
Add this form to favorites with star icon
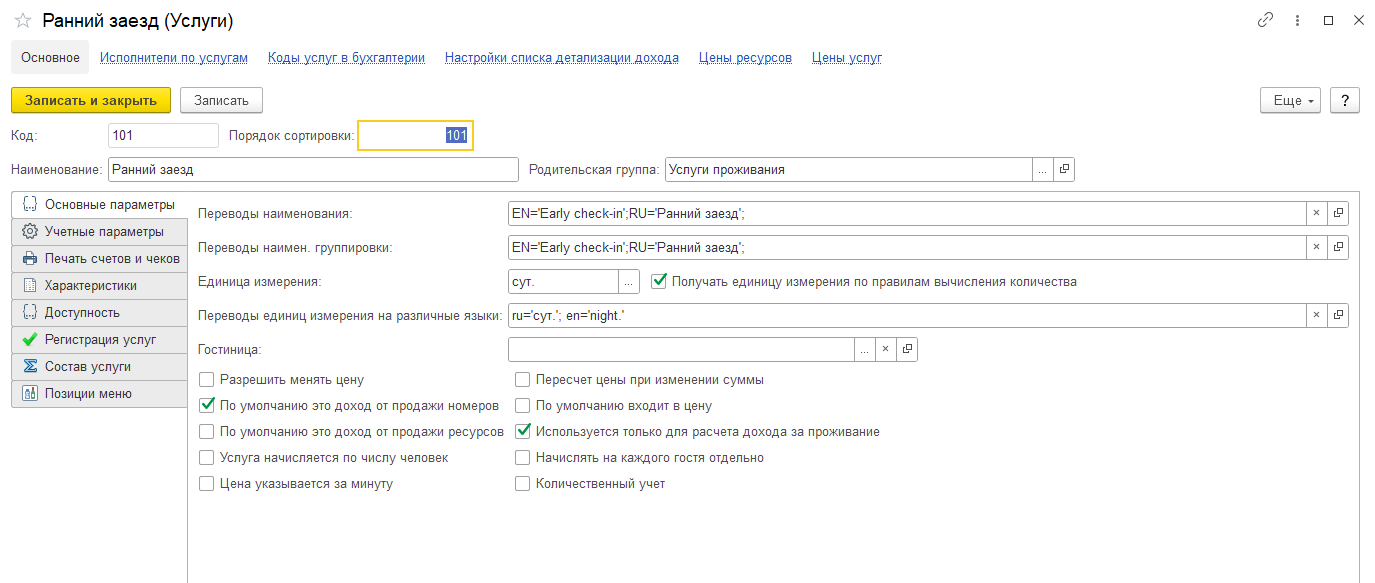[22, 20]
